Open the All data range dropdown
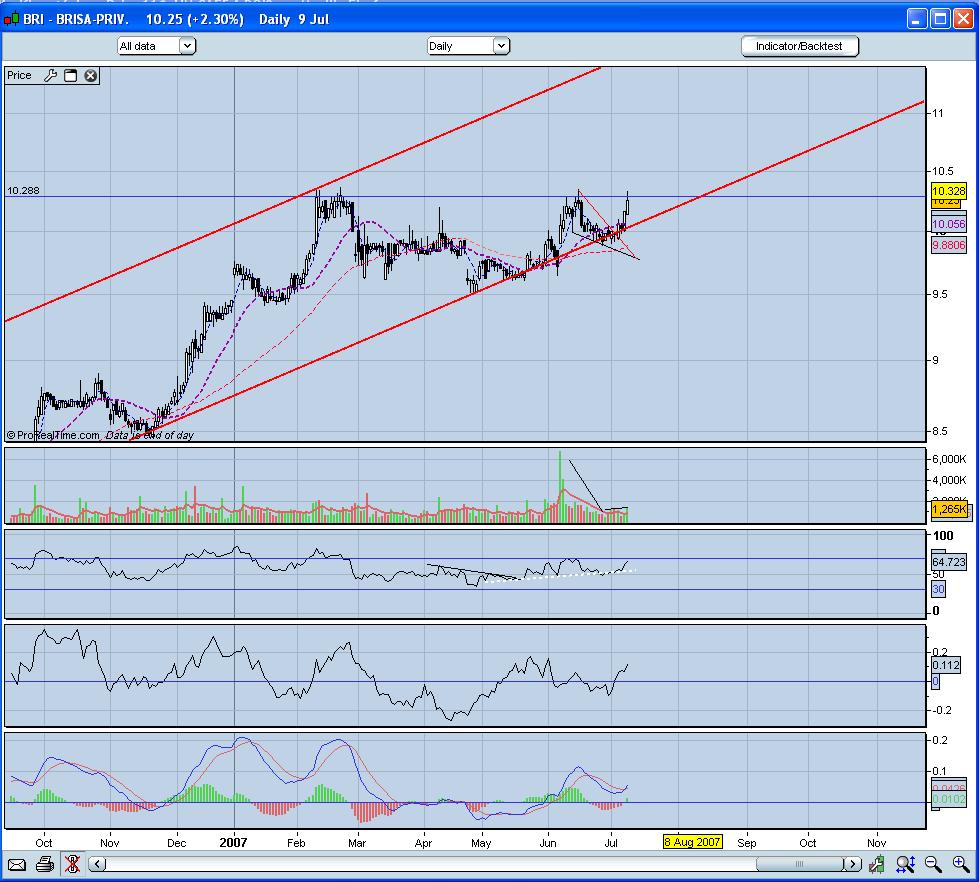The image size is (979, 882). [157, 46]
